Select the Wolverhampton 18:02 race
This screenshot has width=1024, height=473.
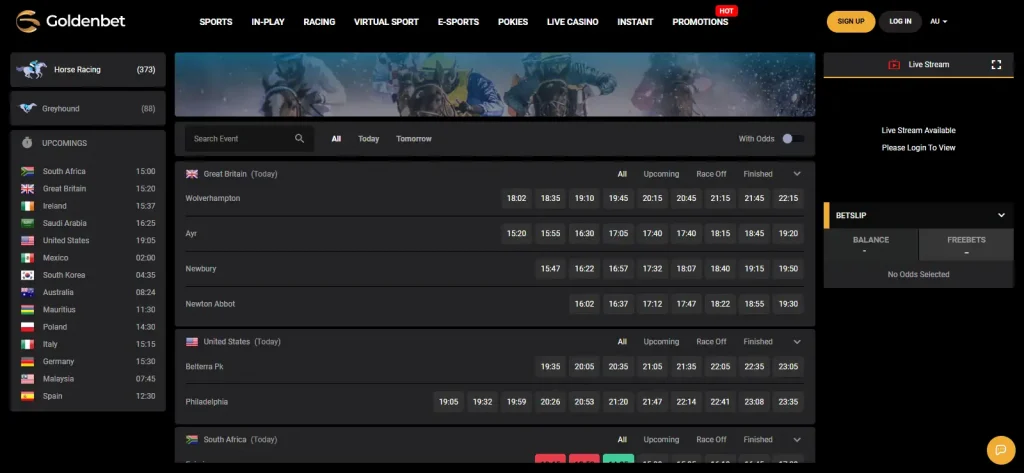pyautogui.click(x=517, y=198)
